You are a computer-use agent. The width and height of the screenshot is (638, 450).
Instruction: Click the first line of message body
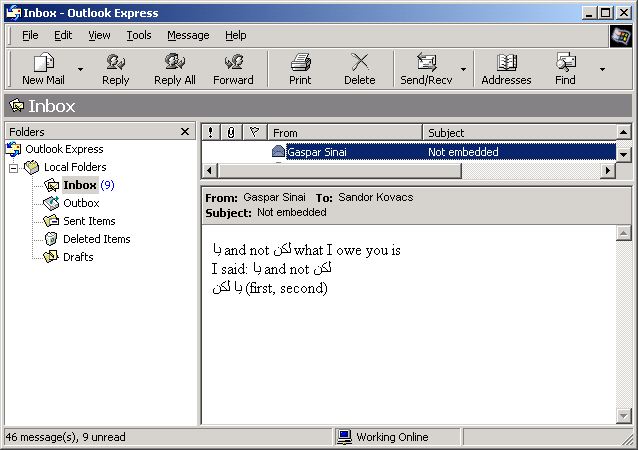pos(306,250)
